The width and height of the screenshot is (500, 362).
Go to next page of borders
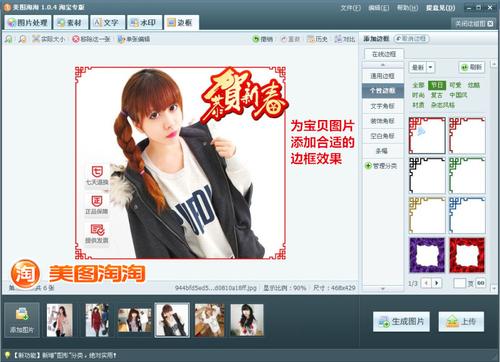[x=437, y=283]
